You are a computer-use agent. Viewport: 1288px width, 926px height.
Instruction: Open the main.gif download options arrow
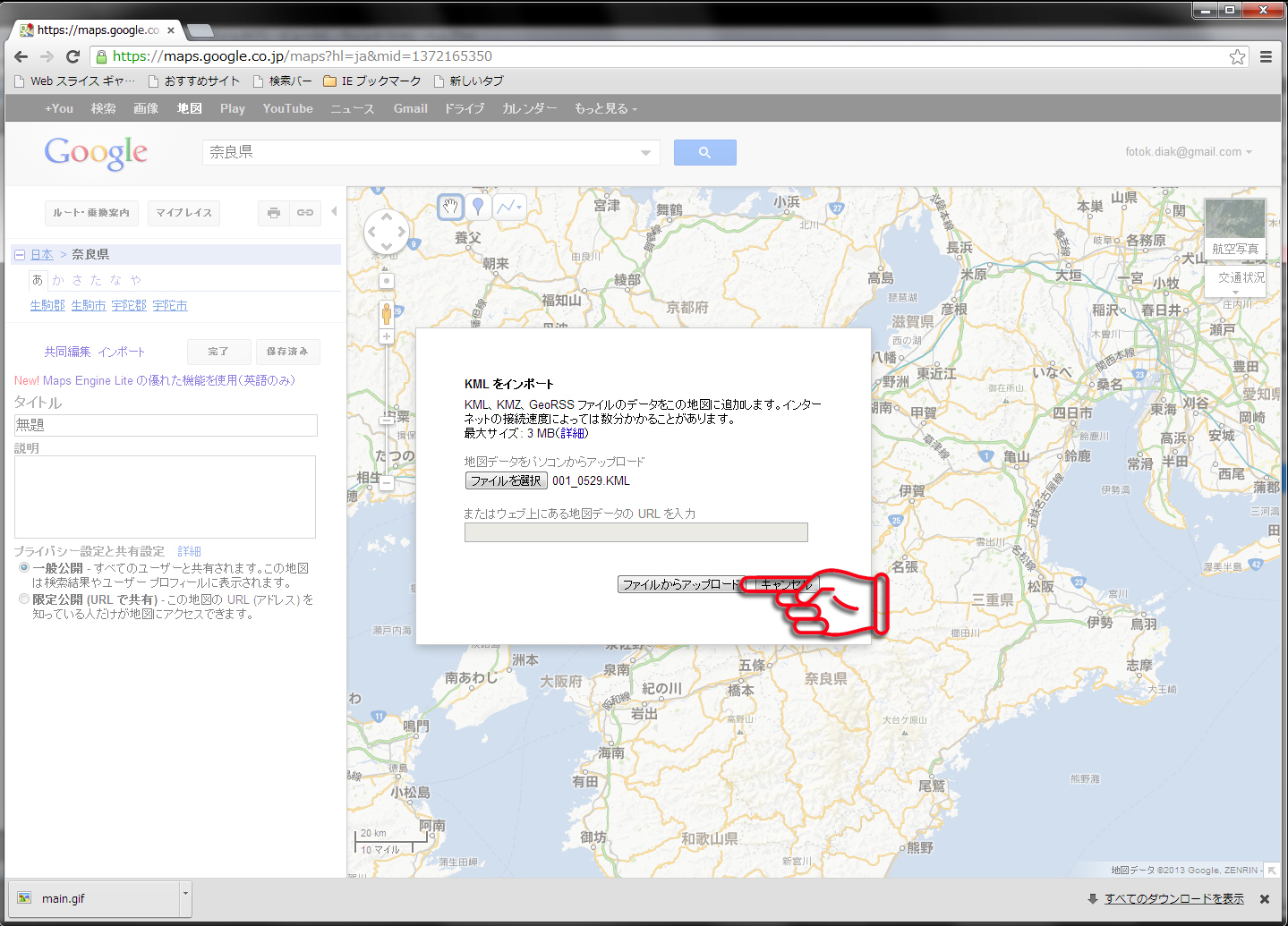tap(185, 898)
